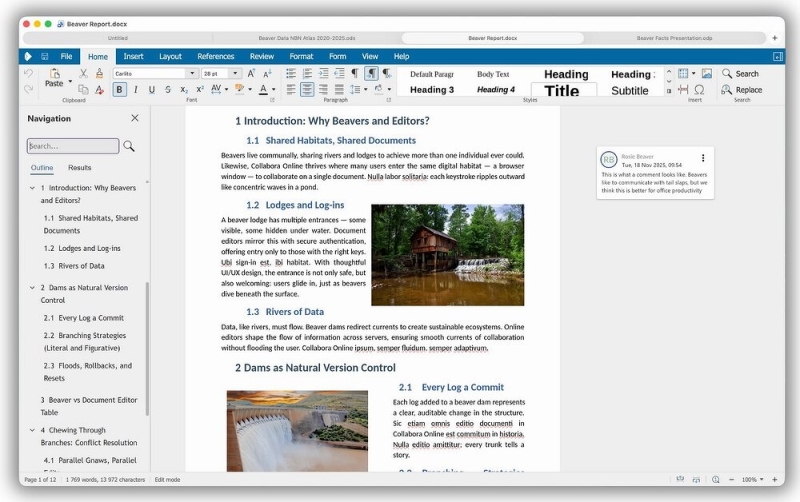800x502 pixels.
Task: Insert an image using the picture icon
Action: pyautogui.click(x=707, y=73)
